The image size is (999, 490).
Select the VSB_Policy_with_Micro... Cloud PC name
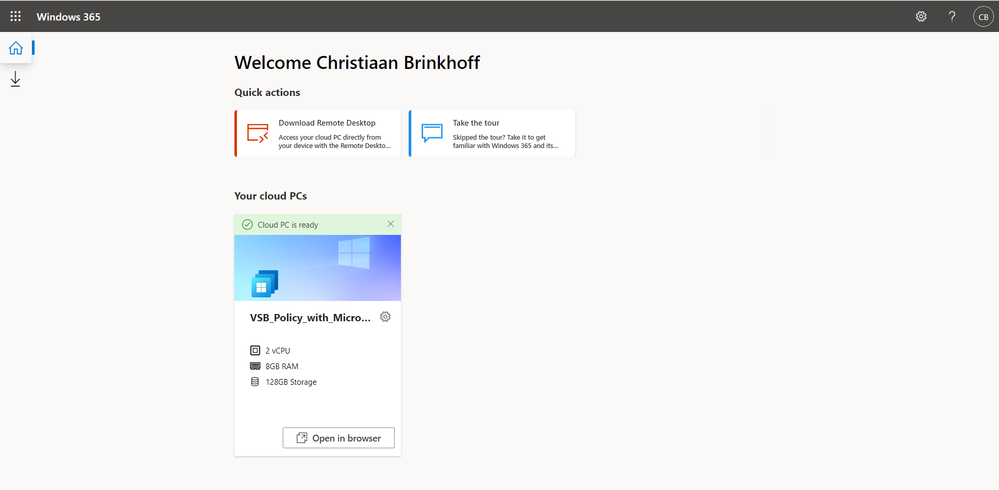point(310,317)
